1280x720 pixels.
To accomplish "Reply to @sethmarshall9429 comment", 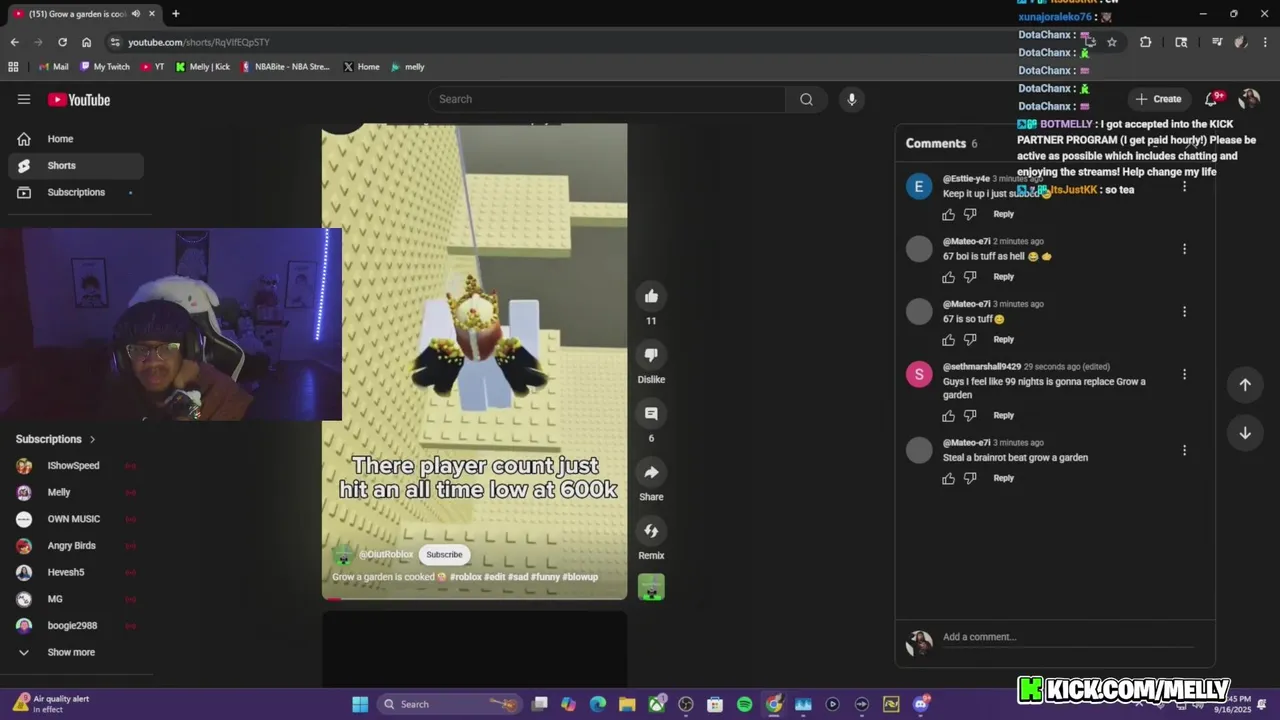I will coord(1003,416).
